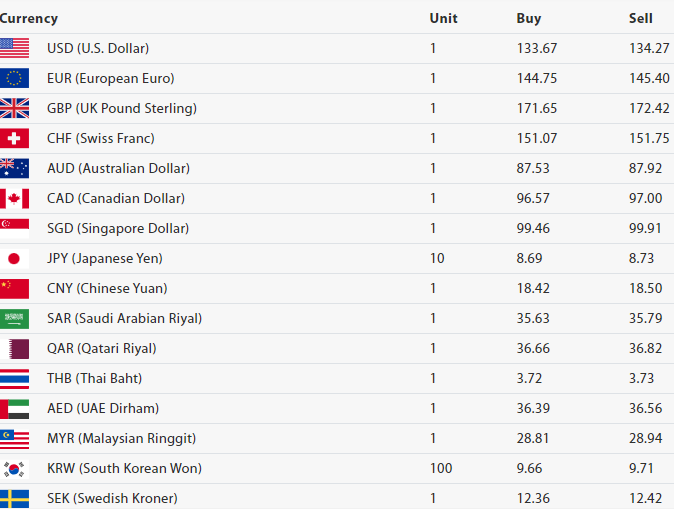
Task: Click the Swedish flag icon
Action: pyautogui.click(x=14, y=498)
